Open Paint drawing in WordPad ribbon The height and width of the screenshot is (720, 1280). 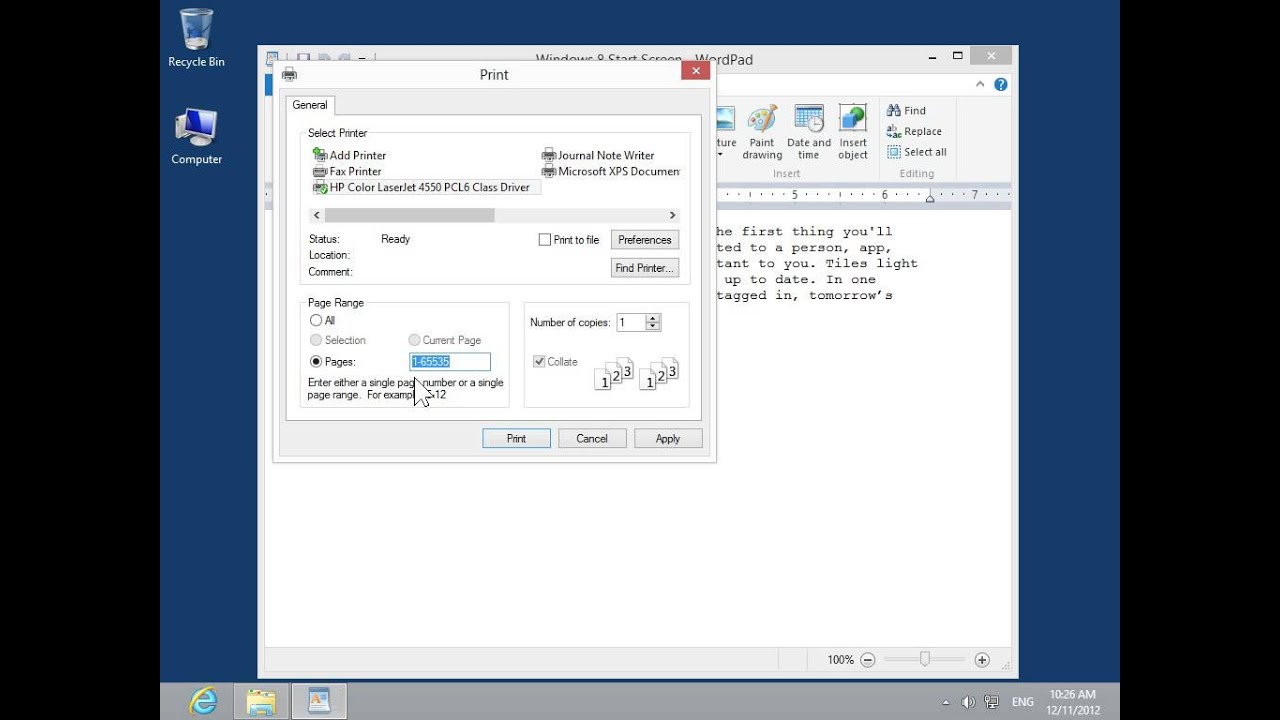click(x=762, y=132)
